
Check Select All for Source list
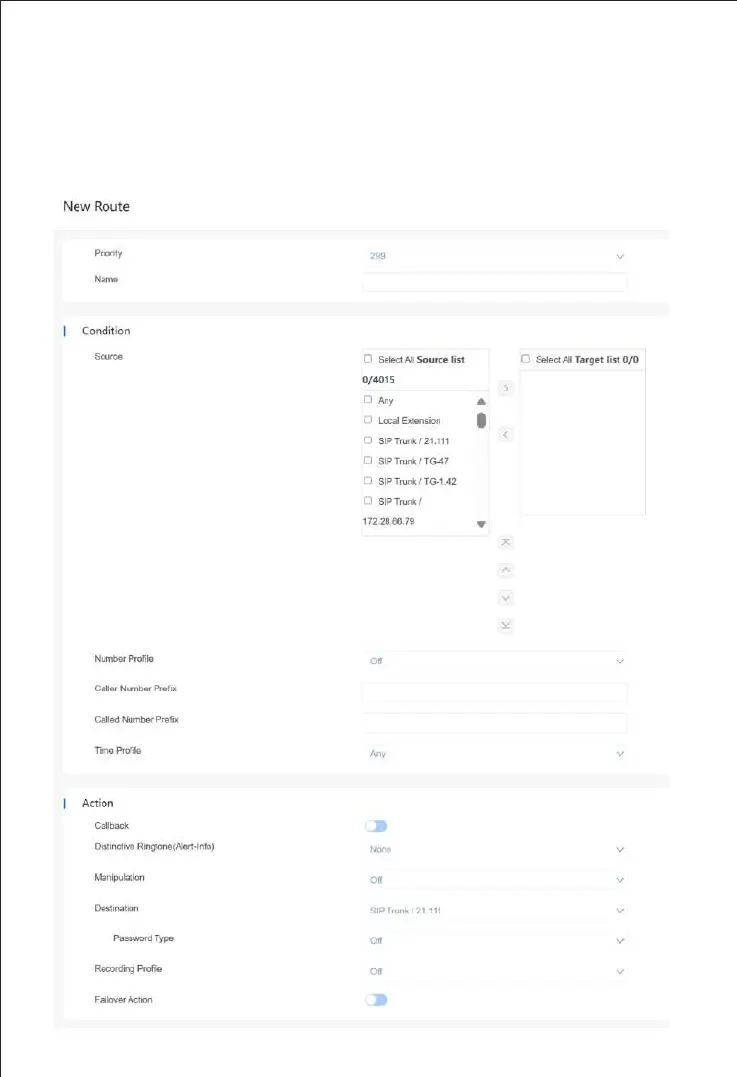(x=368, y=359)
